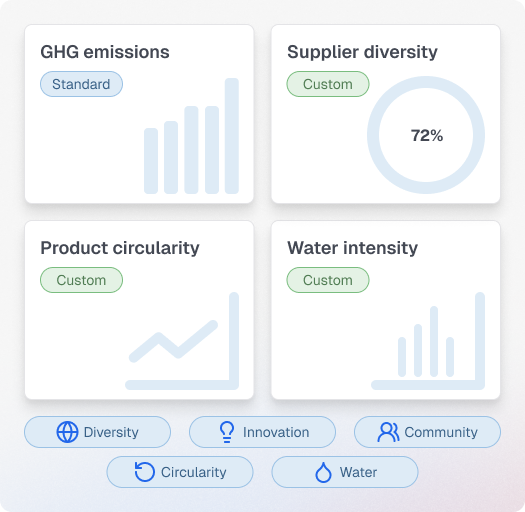
Task: Open the Supplier diversity card title
Action: [x=362, y=52]
